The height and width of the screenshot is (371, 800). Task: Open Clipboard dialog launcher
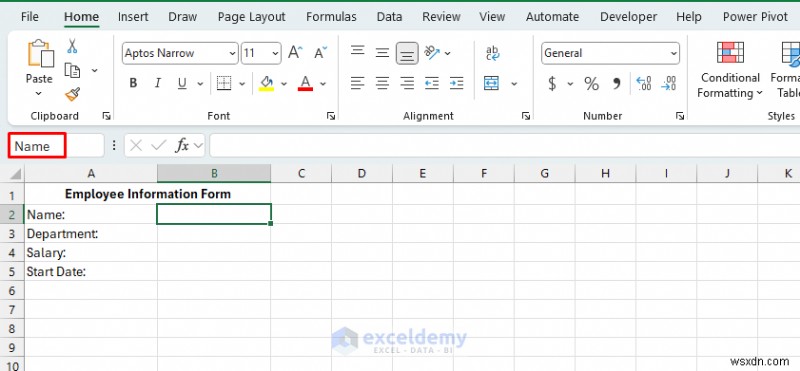tap(106, 116)
